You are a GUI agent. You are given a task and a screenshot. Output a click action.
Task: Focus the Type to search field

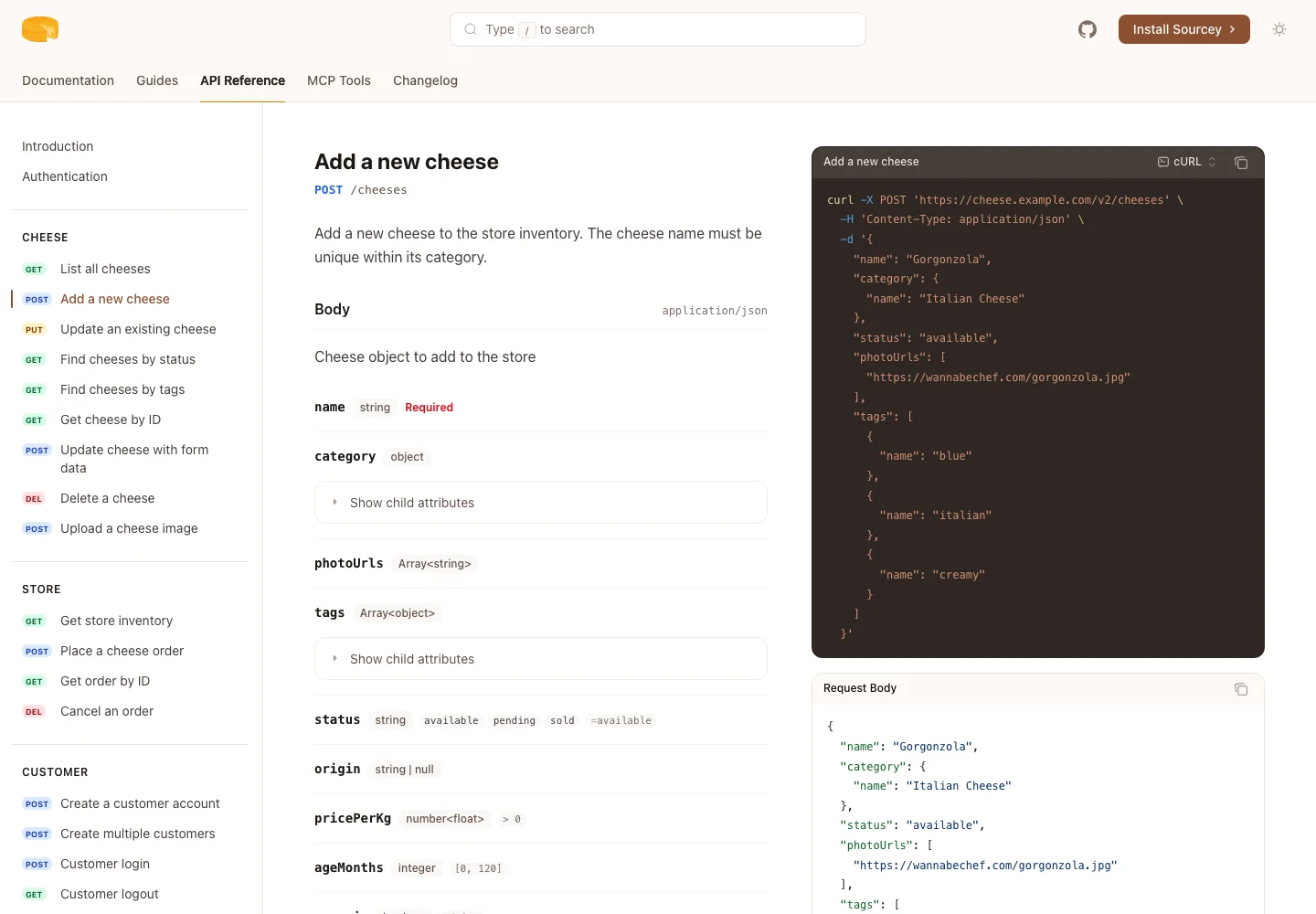(x=658, y=29)
